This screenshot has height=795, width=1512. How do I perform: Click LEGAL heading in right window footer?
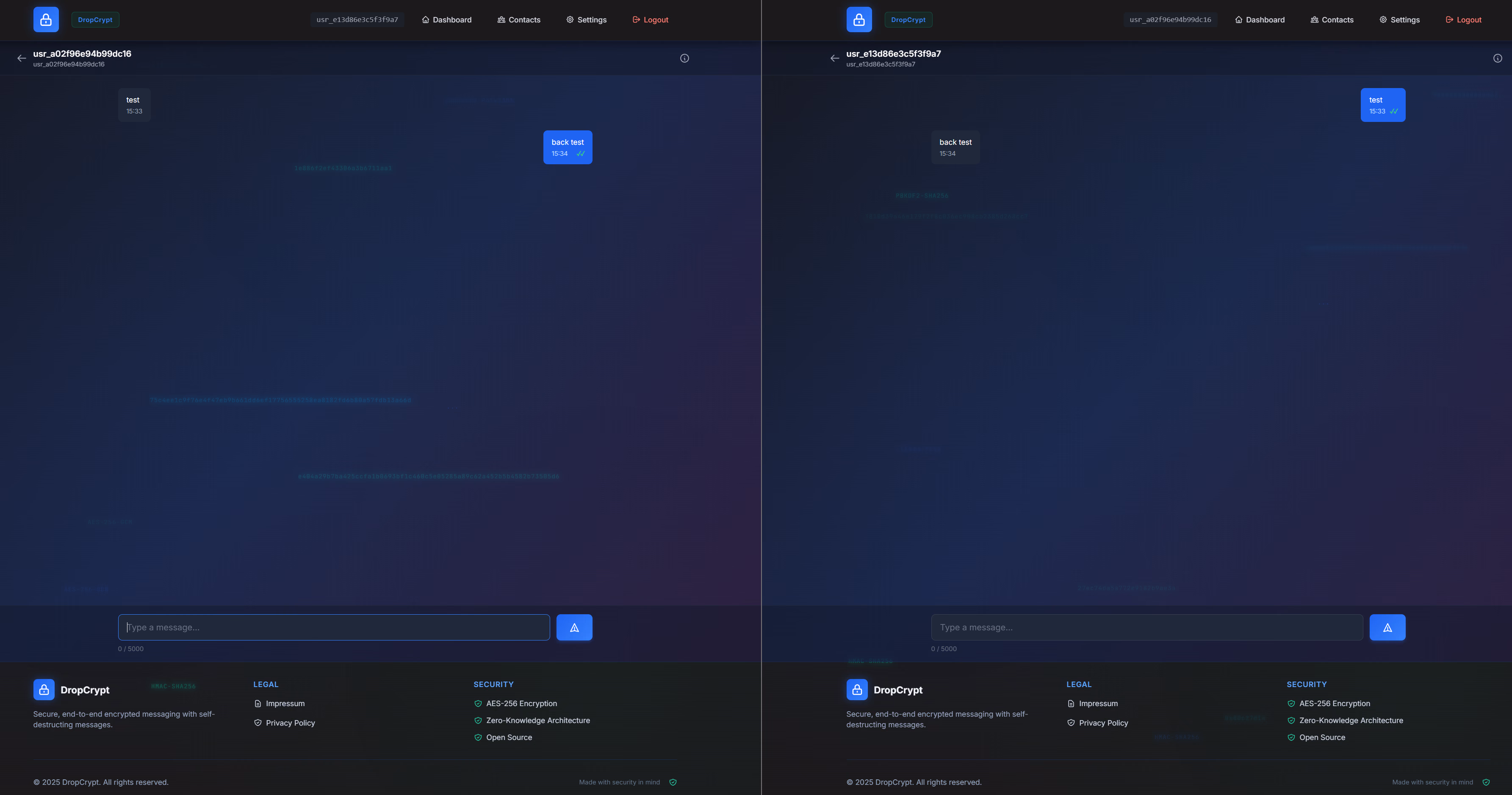tap(1079, 684)
